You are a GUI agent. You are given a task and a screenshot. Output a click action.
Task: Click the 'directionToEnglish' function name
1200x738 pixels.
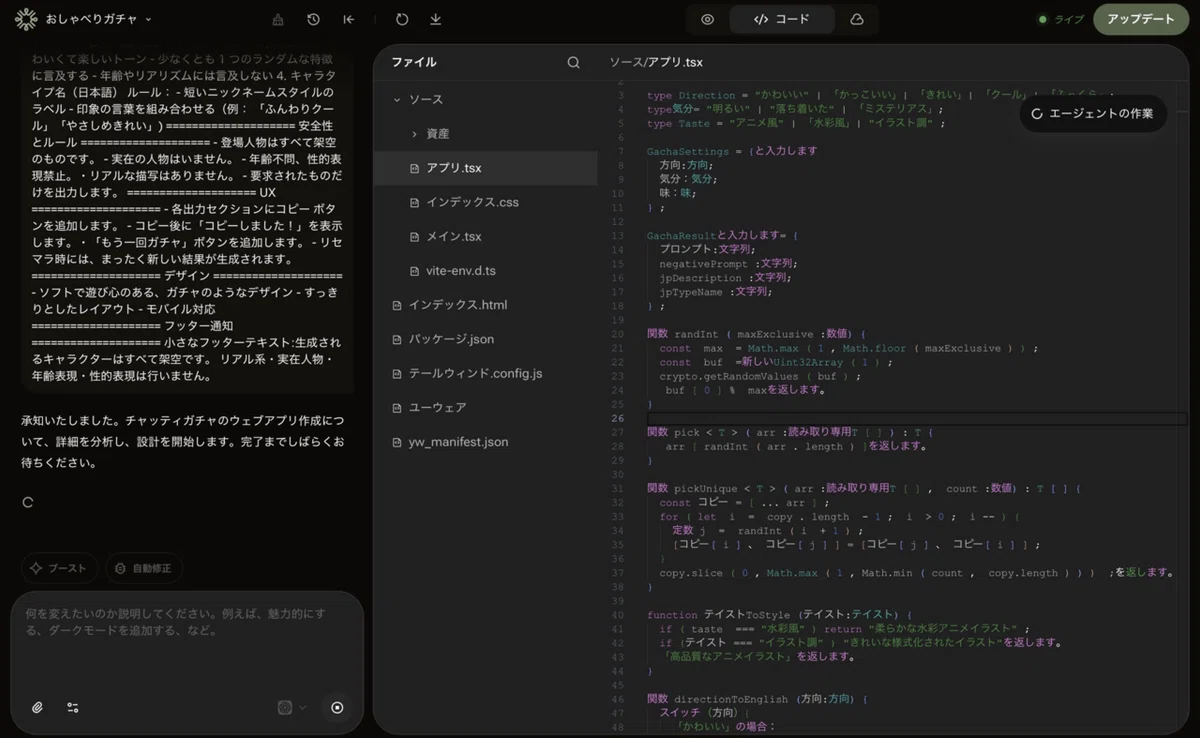[x=731, y=698]
